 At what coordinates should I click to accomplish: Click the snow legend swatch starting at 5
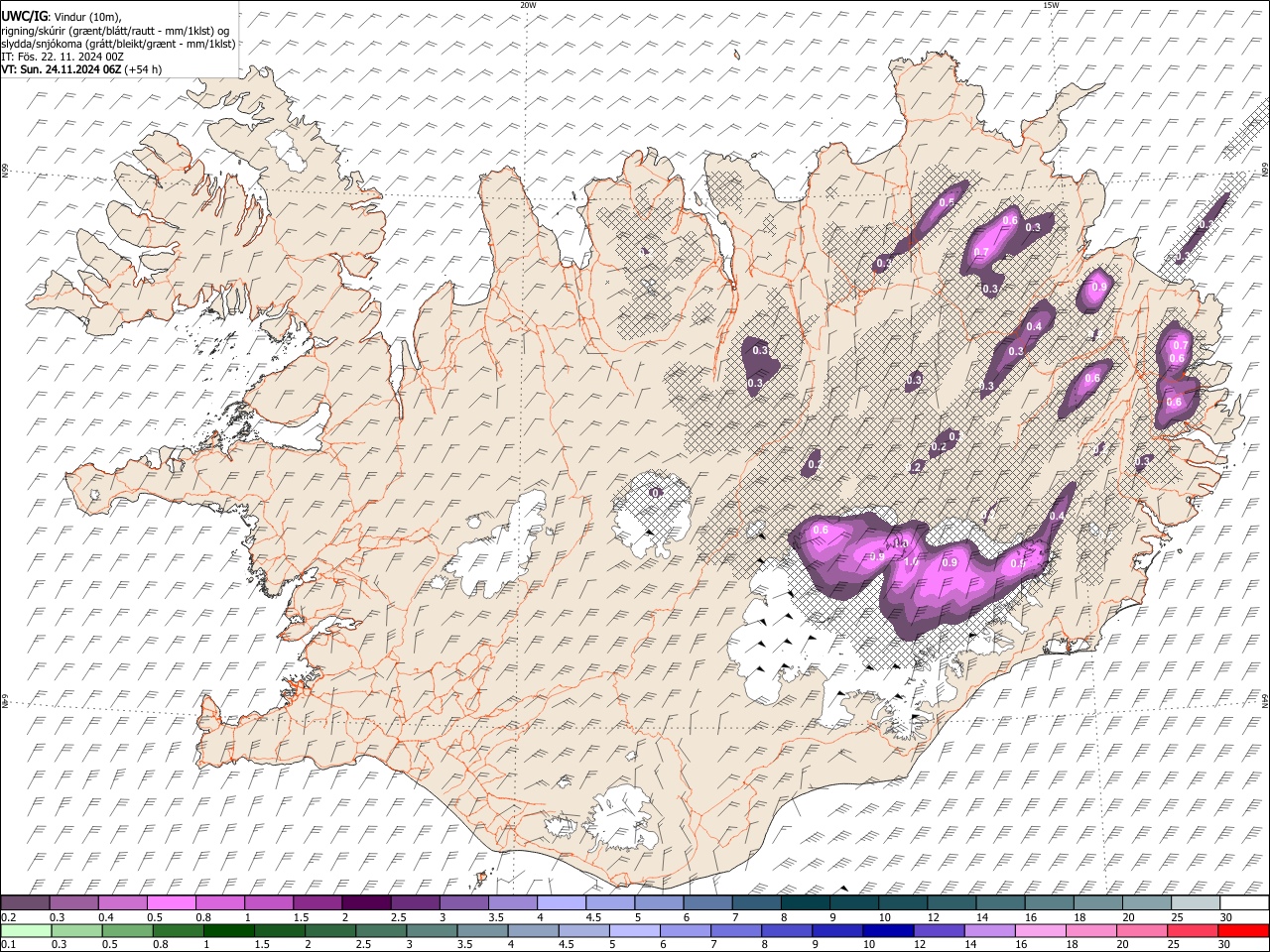[x=659, y=902]
